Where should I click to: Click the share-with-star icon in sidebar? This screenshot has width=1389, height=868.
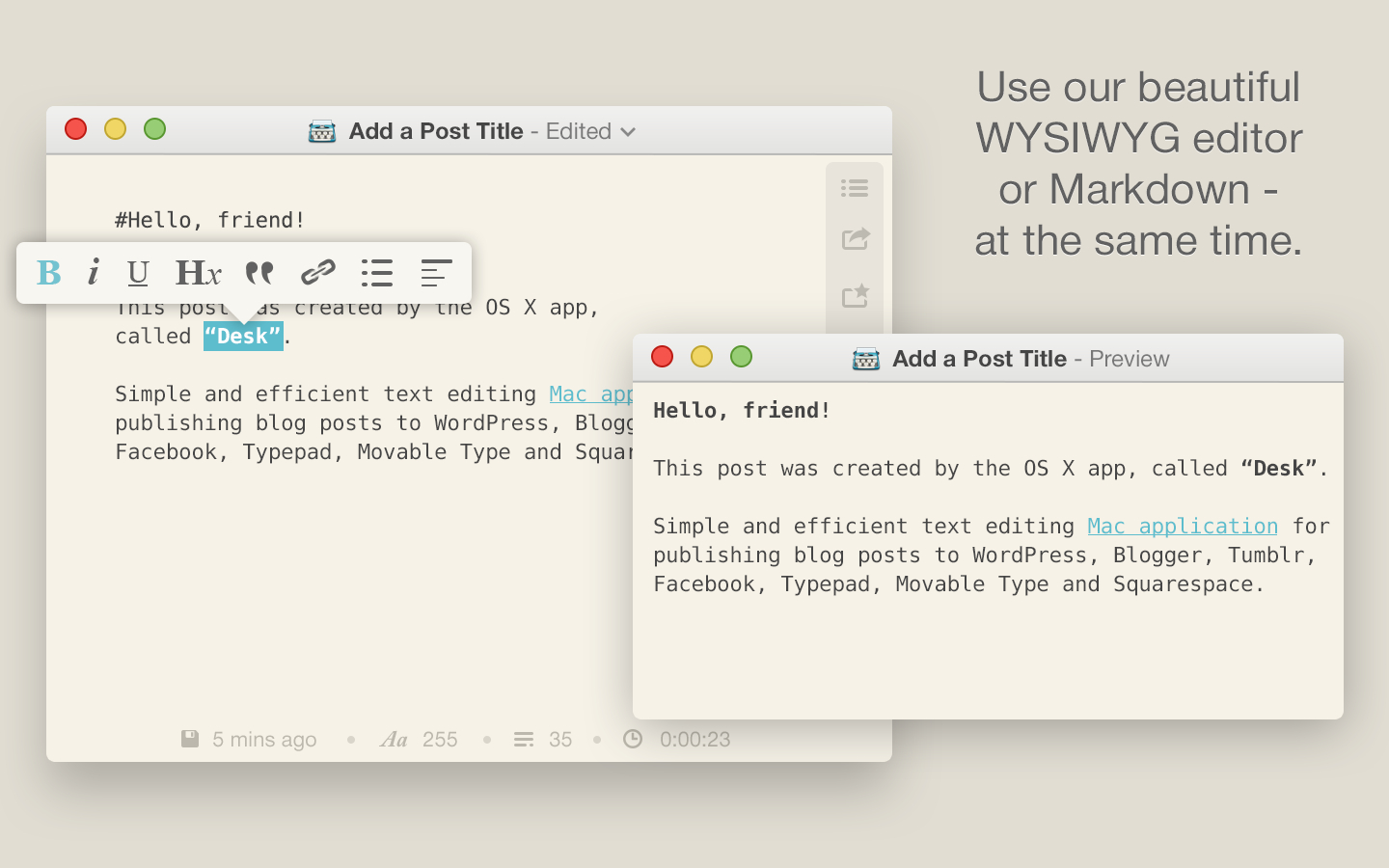pyautogui.click(x=856, y=295)
